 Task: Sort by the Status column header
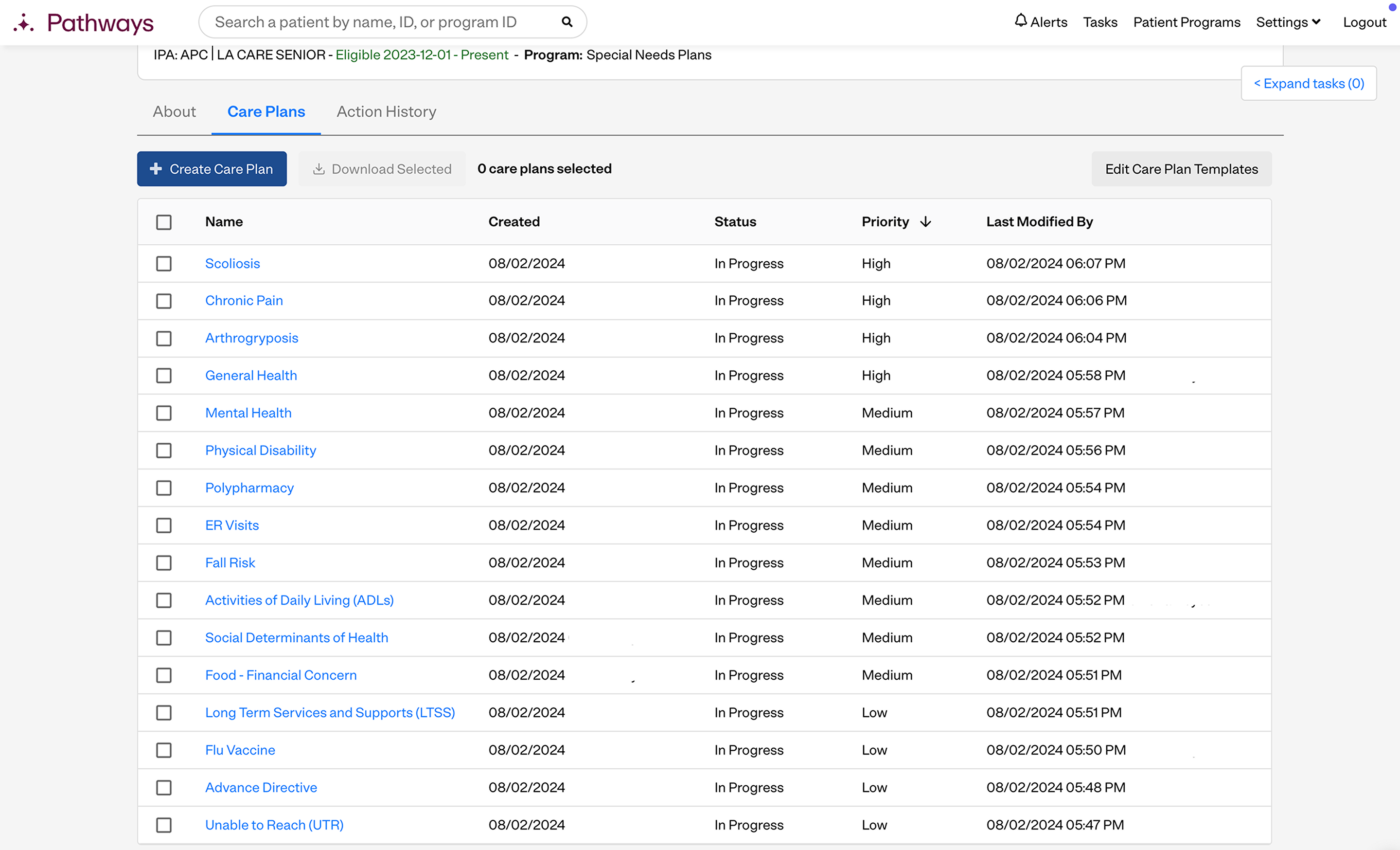coord(735,222)
